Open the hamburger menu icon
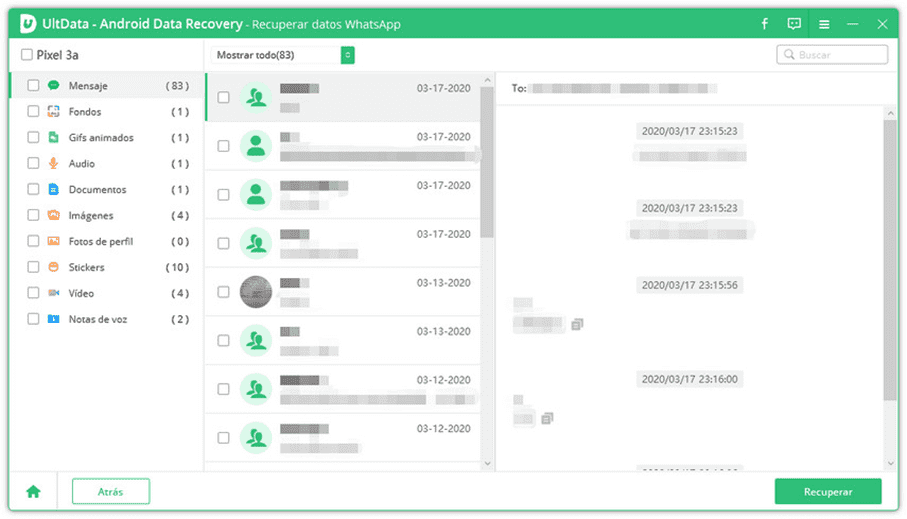The image size is (907, 519). tap(824, 24)
